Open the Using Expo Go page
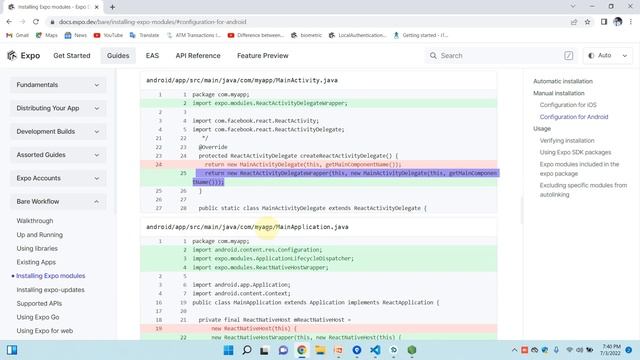 (x=38, y=317)
